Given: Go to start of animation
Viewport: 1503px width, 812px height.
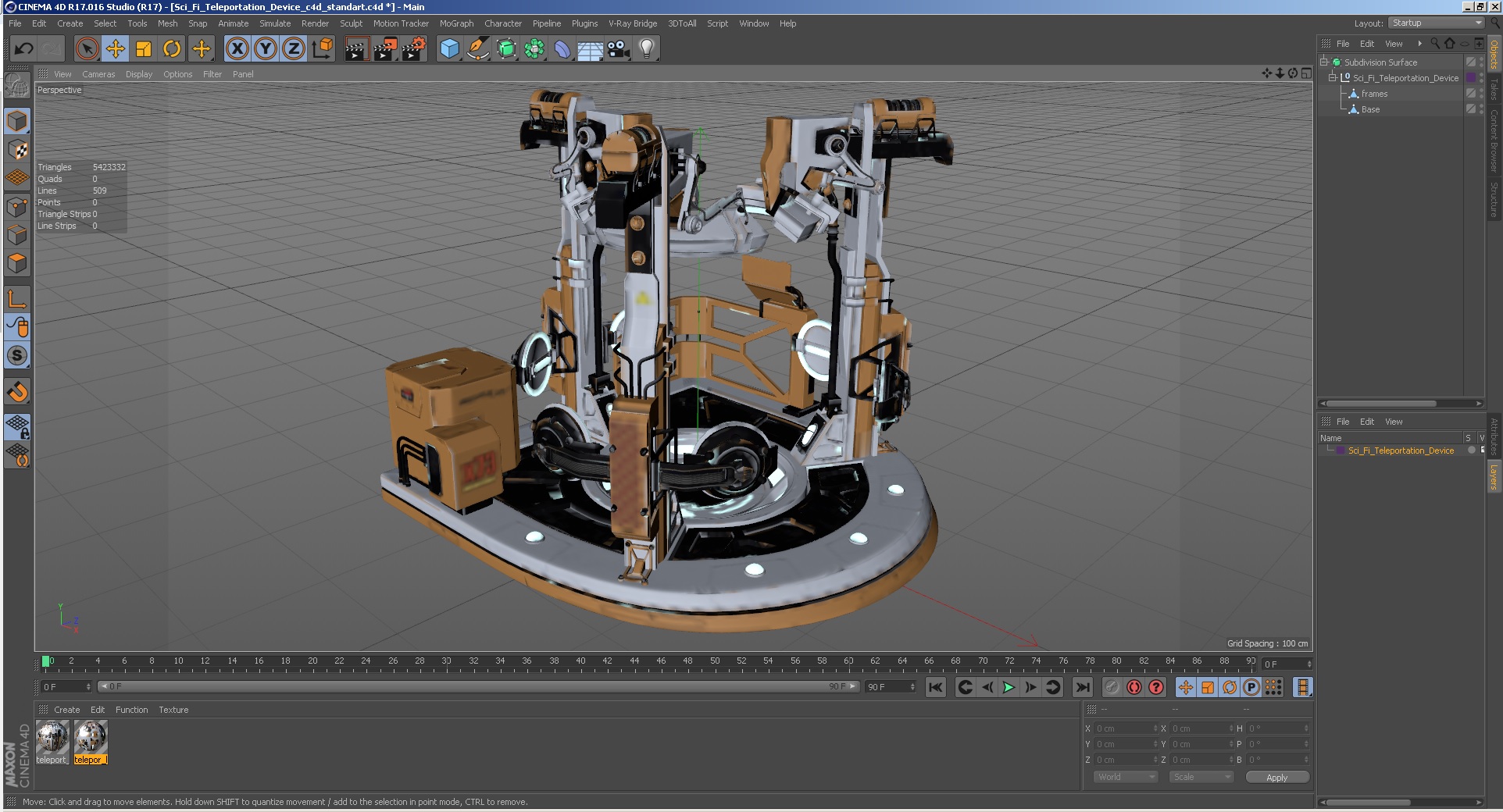Looking at the screenshot, I should [x=935, y=687].
